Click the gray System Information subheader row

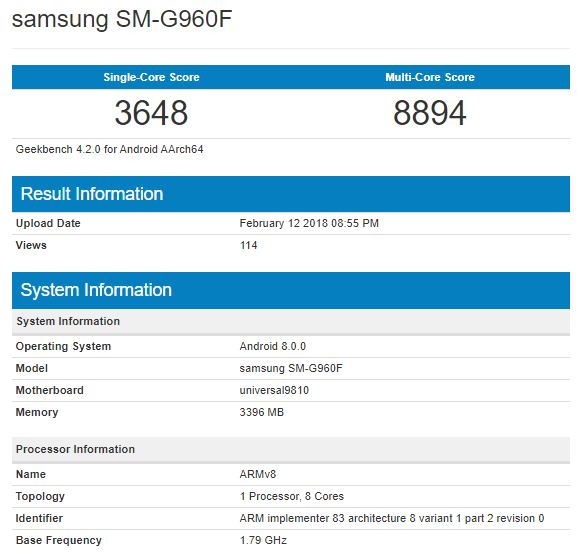point(291,321)
